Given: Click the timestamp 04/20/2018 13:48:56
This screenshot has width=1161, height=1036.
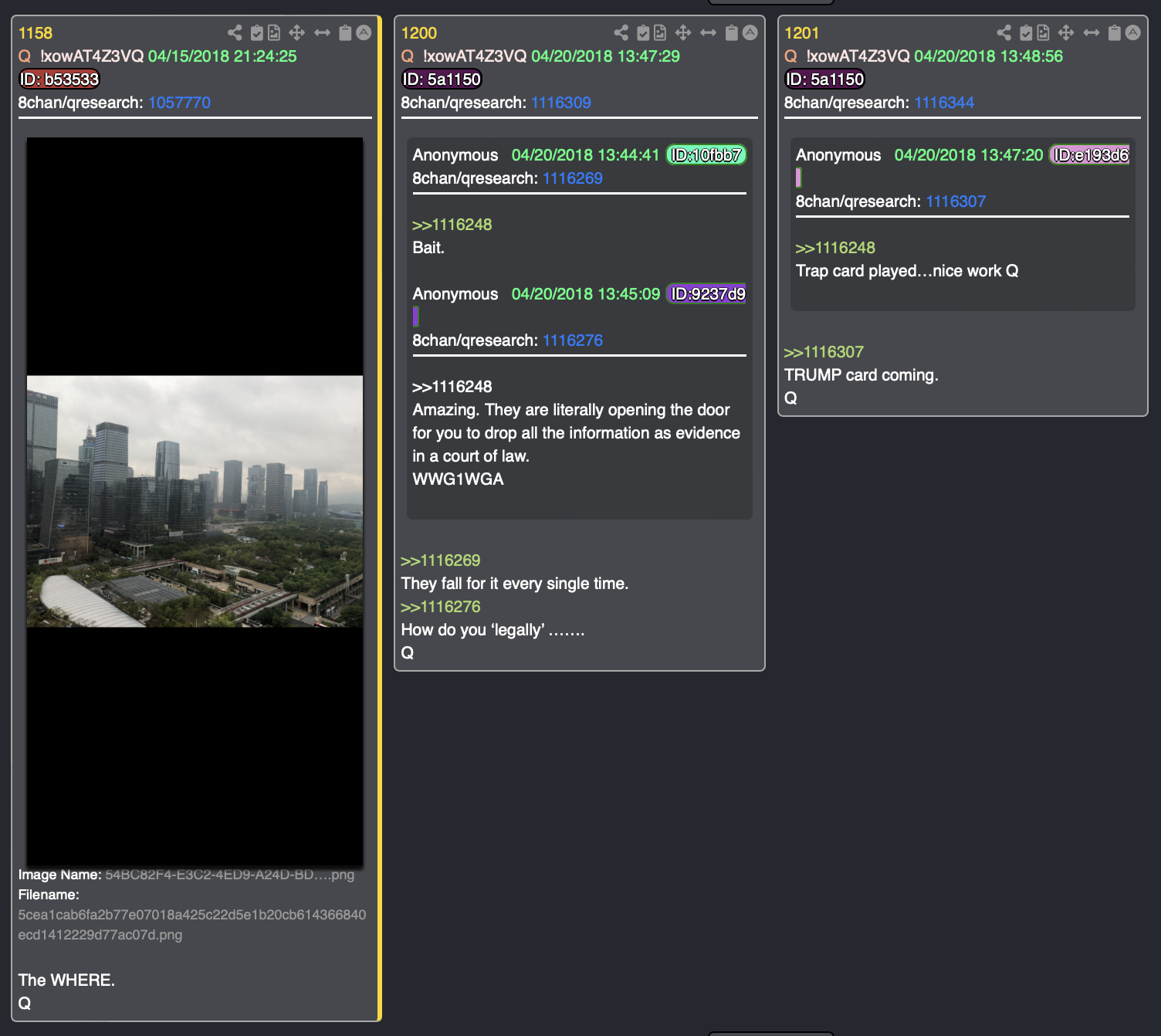Looking at the screenshot, I should point(988,56).
